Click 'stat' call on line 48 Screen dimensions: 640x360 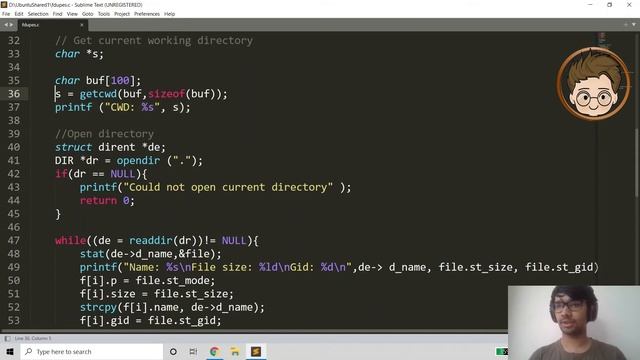92,254
